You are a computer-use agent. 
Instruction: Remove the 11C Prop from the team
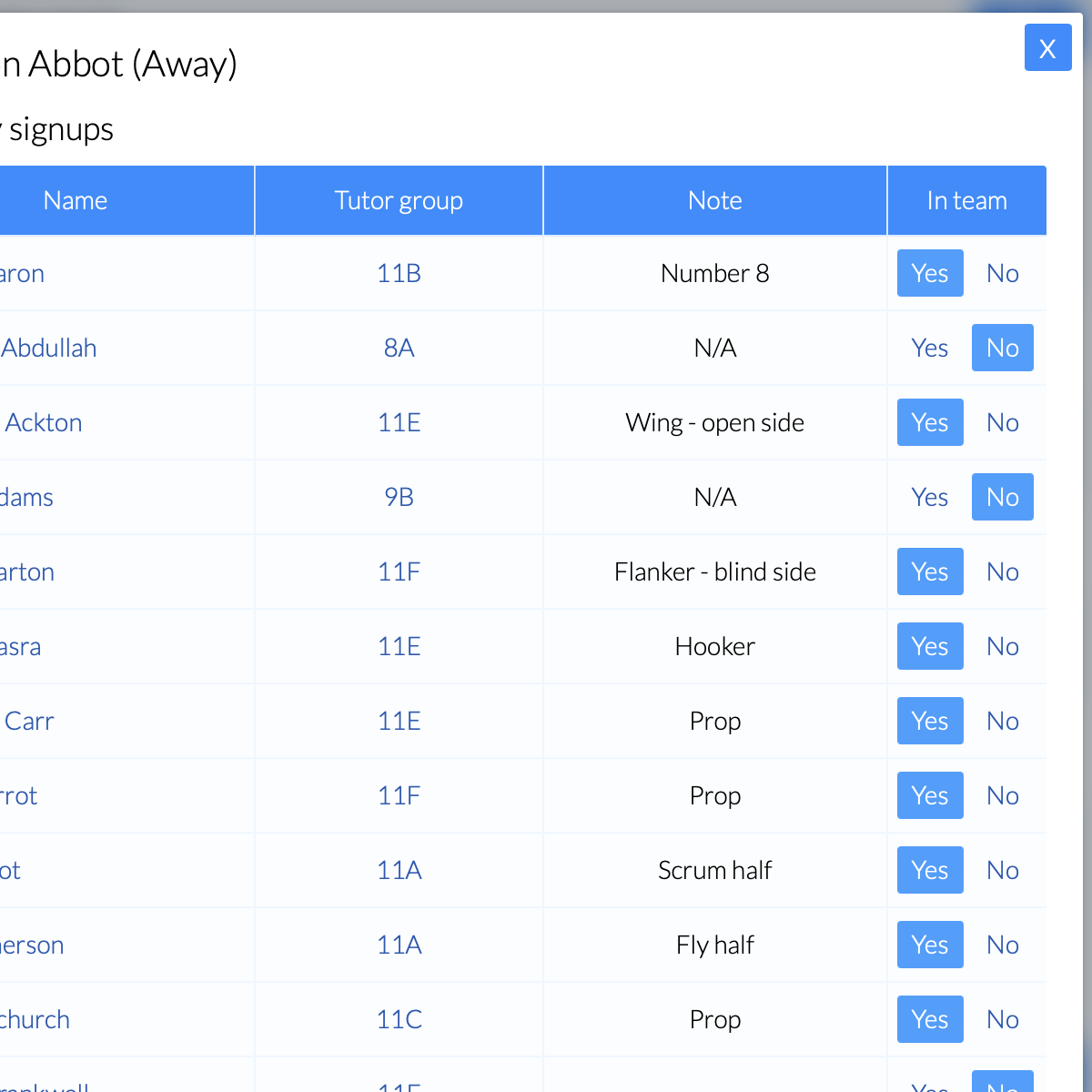click(x=1002, y=1019)
